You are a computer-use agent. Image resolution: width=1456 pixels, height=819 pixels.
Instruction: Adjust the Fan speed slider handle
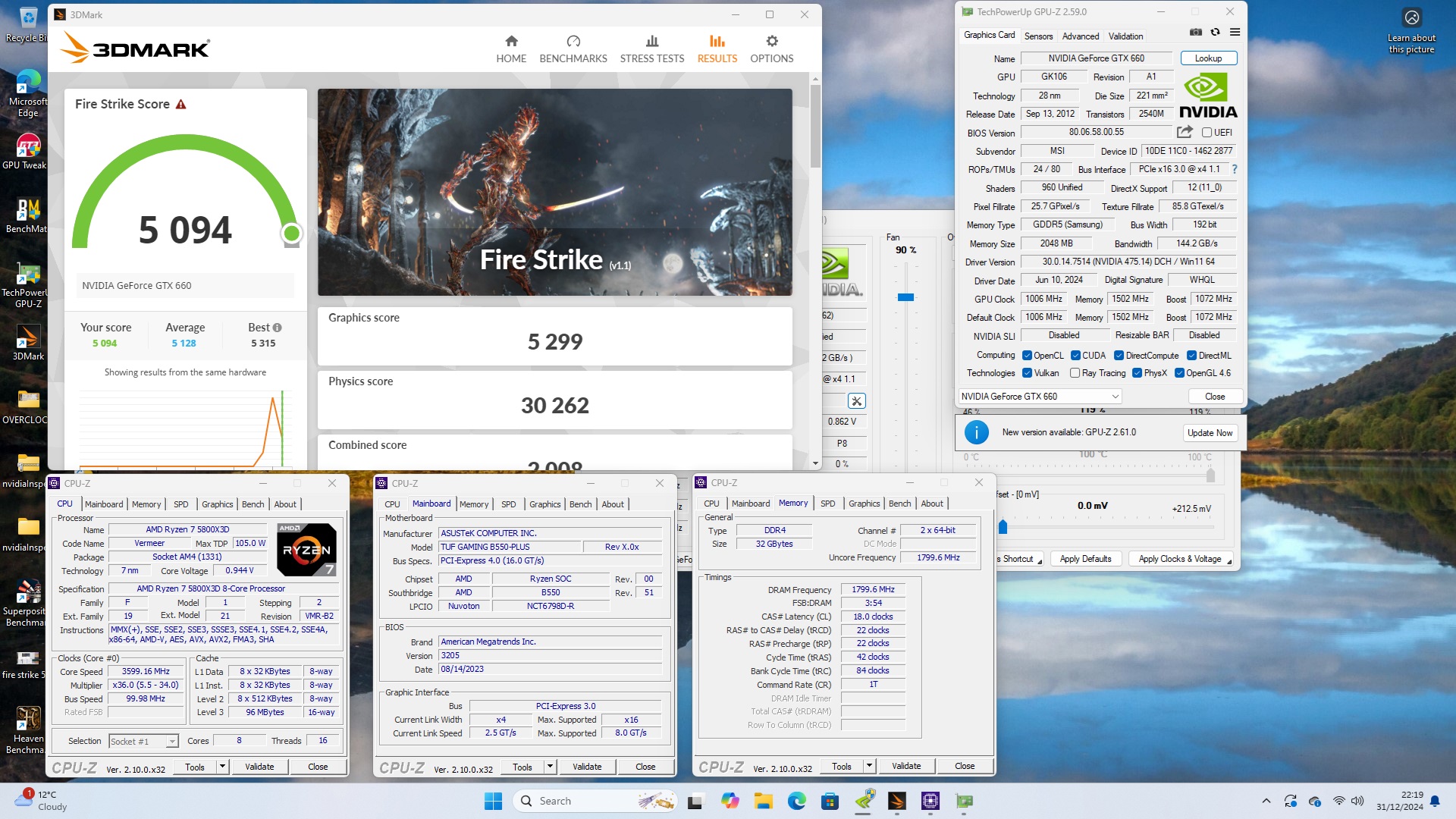pos(905,297)
